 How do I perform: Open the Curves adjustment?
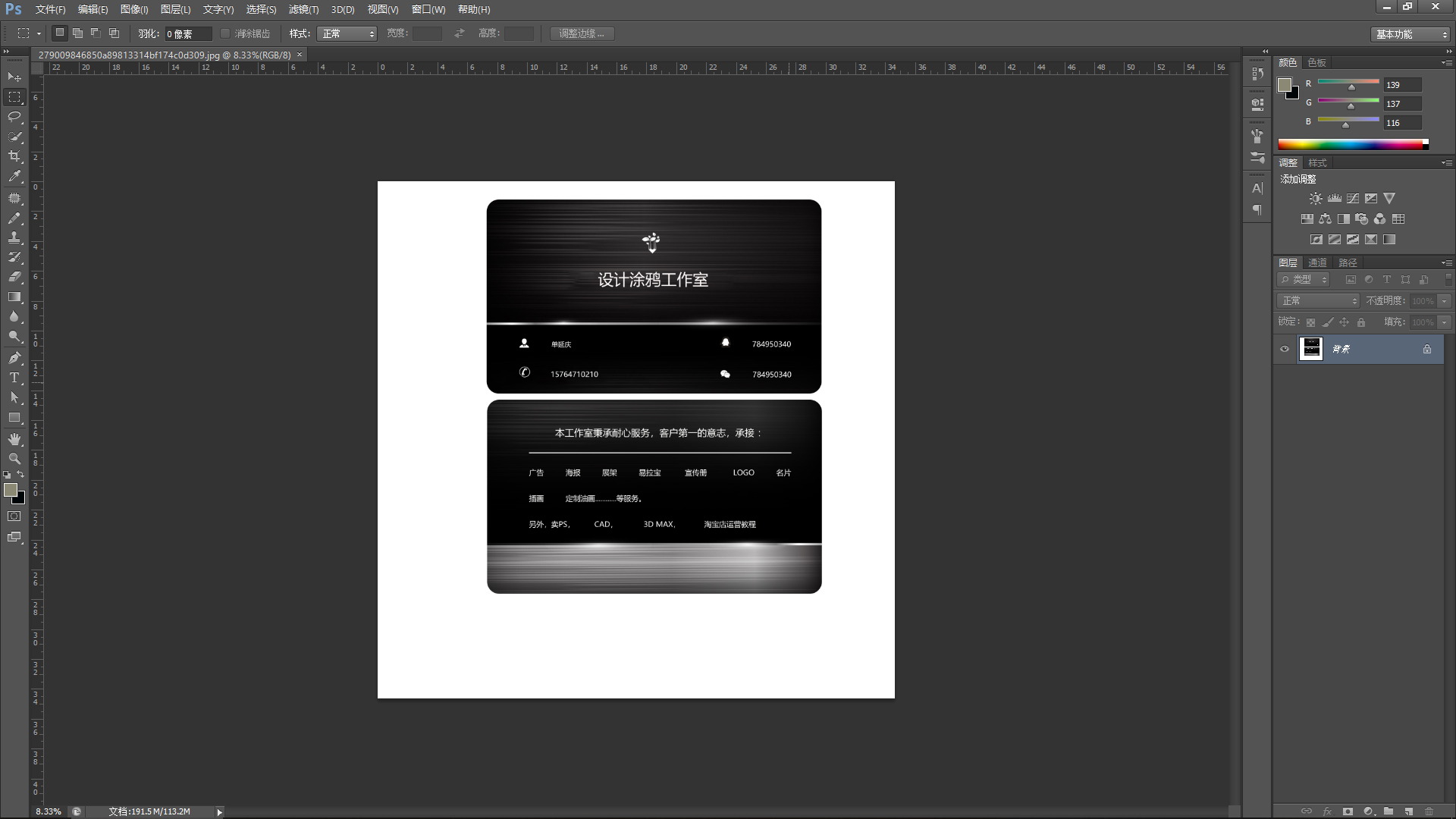point(1352,198)
